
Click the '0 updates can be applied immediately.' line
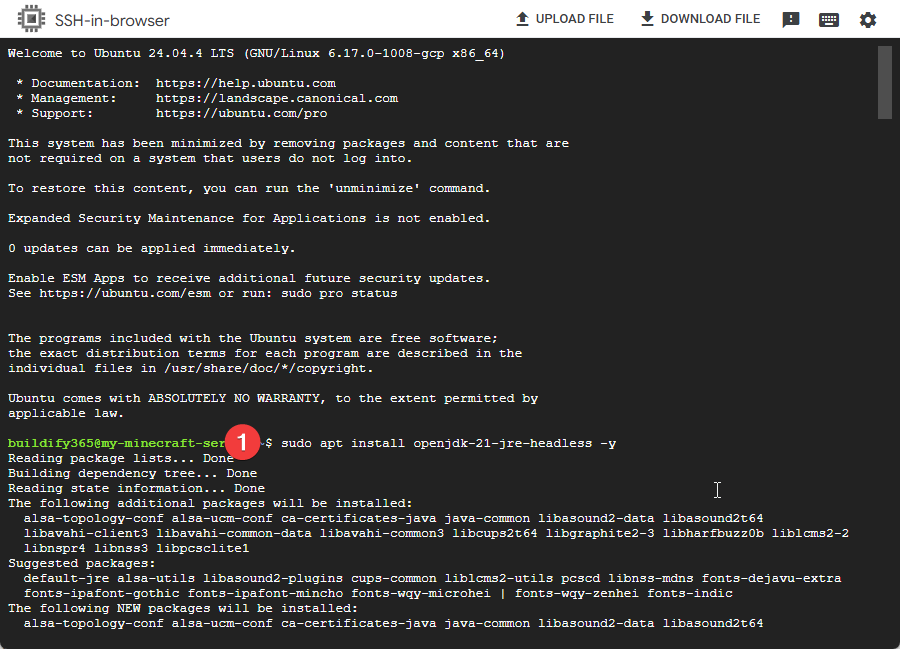[x=152, y=248]
